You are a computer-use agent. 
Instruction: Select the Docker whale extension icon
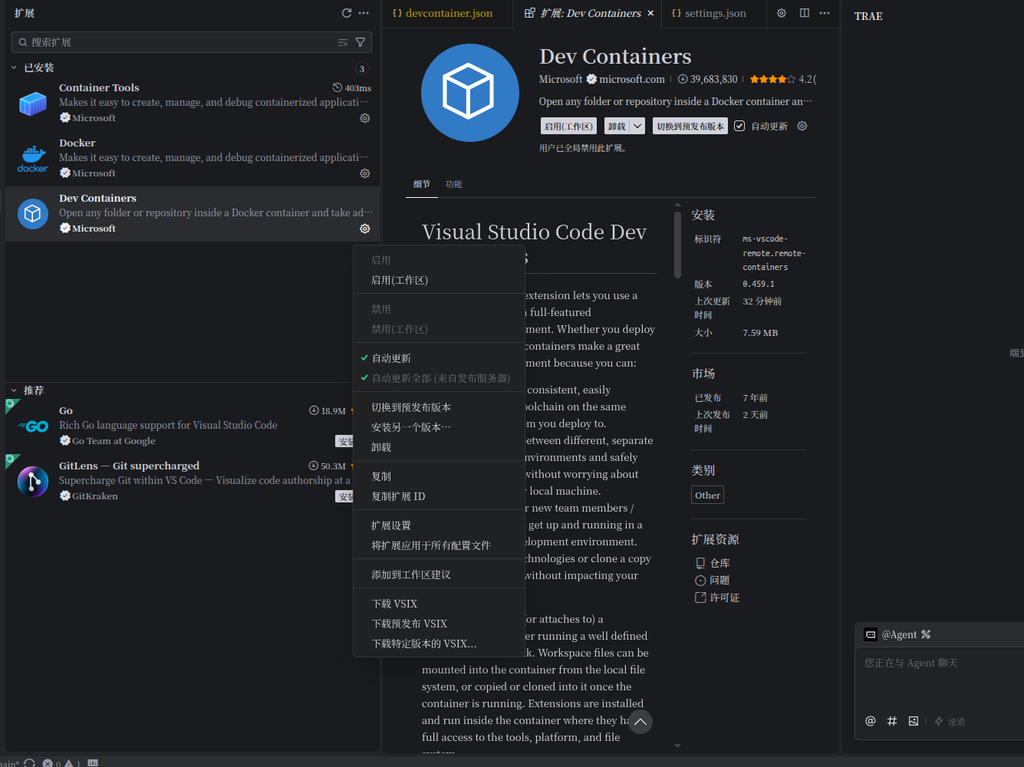click(x=33, y=159)
